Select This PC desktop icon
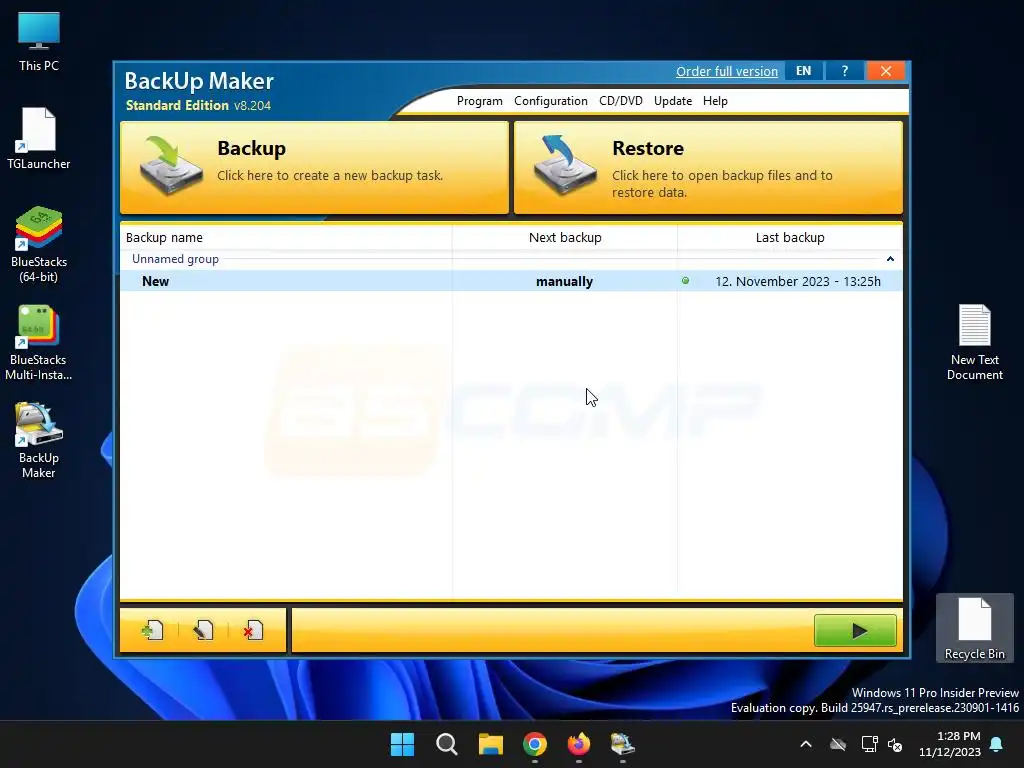This screenshot has width=1024, height=768. tap(39, 41)
